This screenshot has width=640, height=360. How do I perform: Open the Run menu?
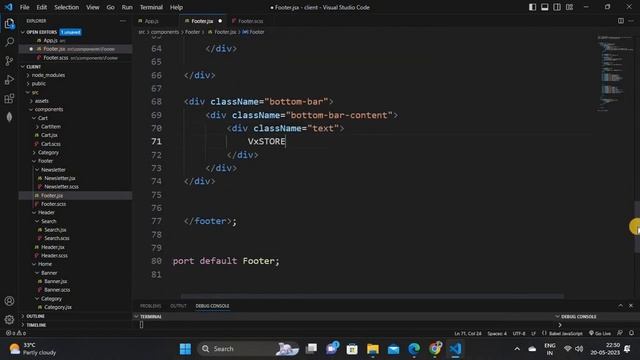[x=127, y=7]
